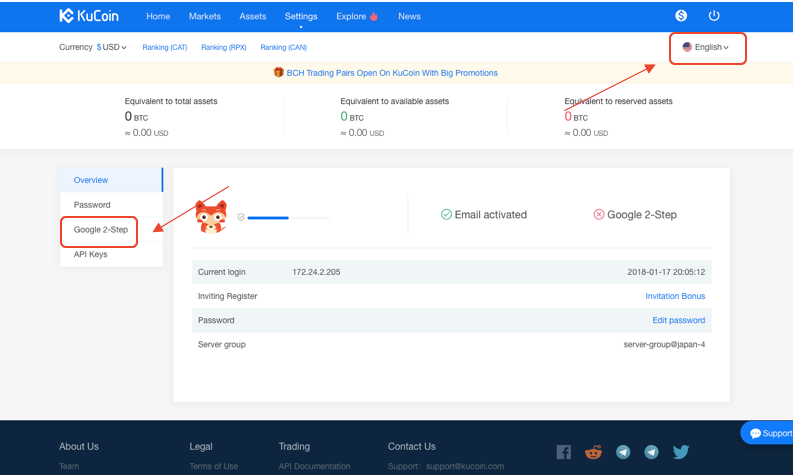Open Ranking (CAT) link
Viewport: 794px width, 475px height.
(x=165, y=47)
